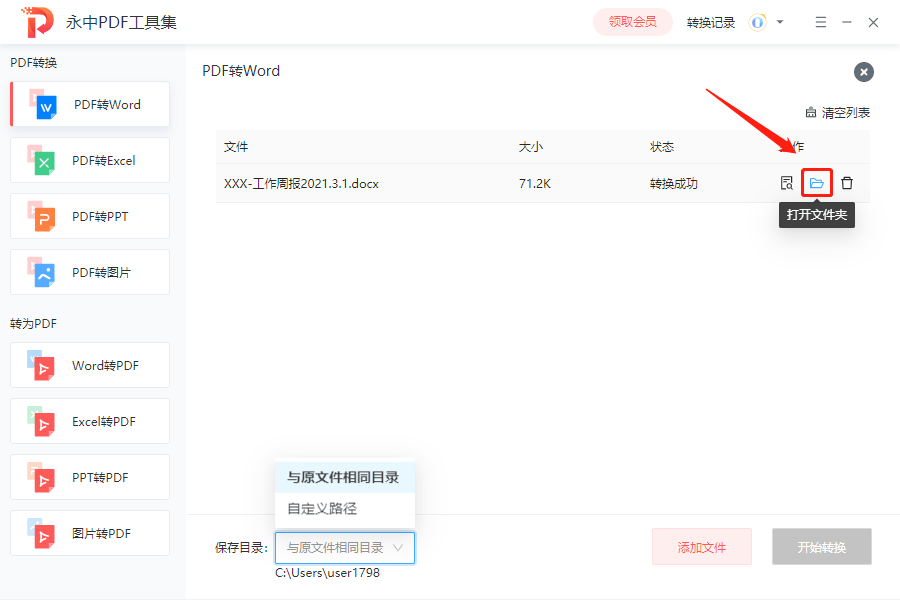Select the Word转PDF tool icon
This screenshot has width=900, height=600.
pyautogui.click(x=44, y=365)
